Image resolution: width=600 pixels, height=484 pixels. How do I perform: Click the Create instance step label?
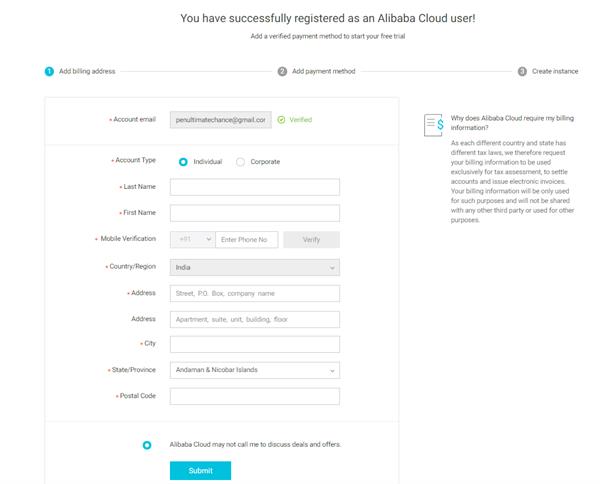555,72
